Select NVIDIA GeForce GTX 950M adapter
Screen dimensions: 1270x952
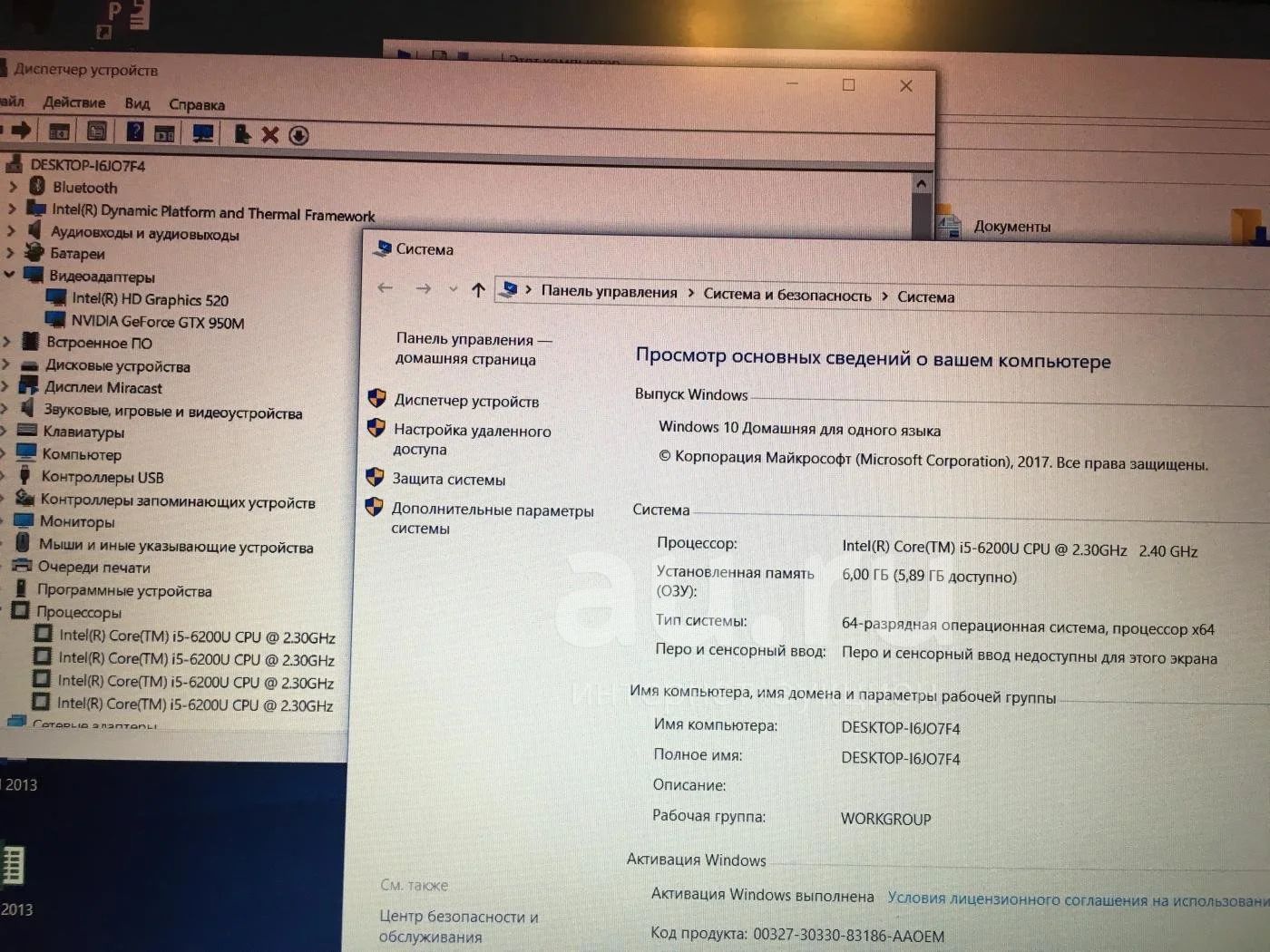click(x=158, y=322)
